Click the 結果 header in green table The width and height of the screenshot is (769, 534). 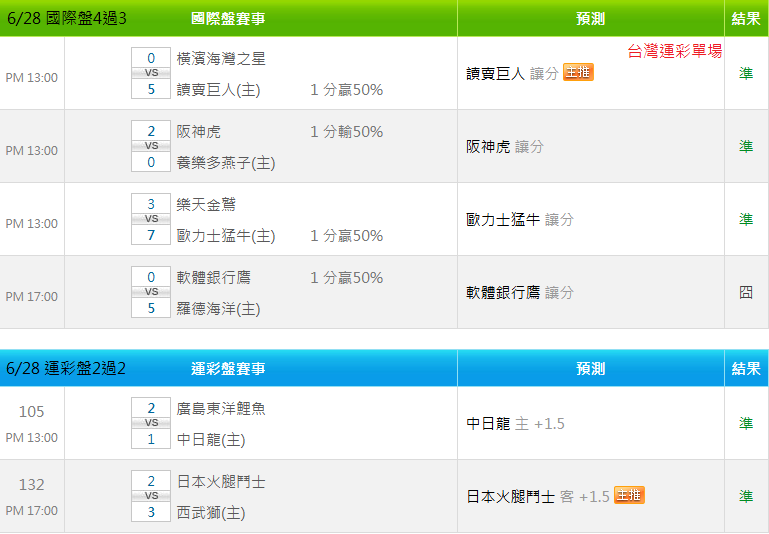pos(746,19)
